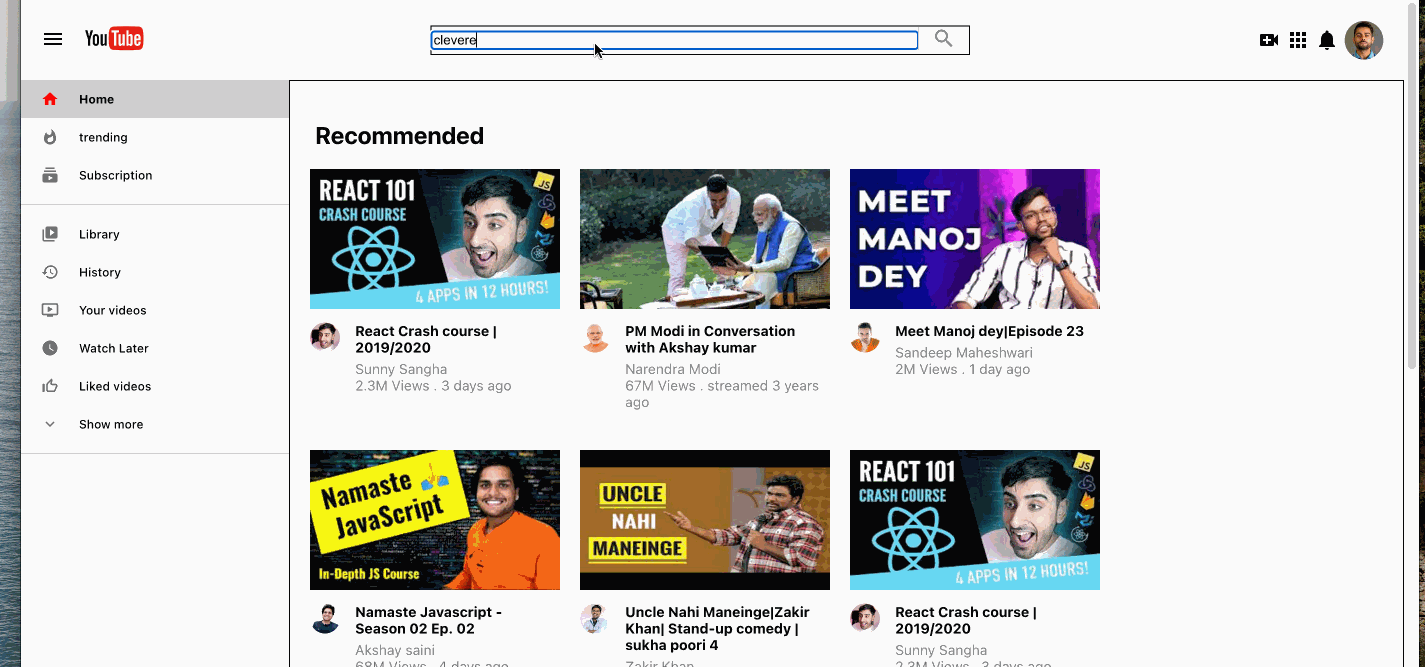Open the apps grid icon
Viewport: 1425px width, 667px height.
pyautogui.click(x=1298, y=40)
